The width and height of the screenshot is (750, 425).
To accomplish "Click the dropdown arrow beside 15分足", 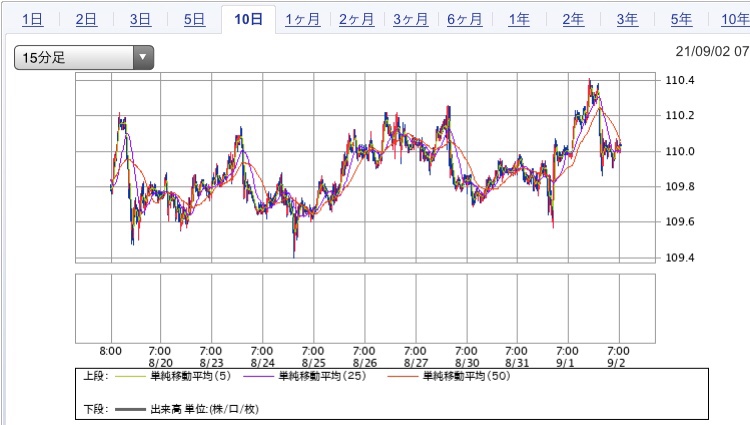I will click(143, 57).
